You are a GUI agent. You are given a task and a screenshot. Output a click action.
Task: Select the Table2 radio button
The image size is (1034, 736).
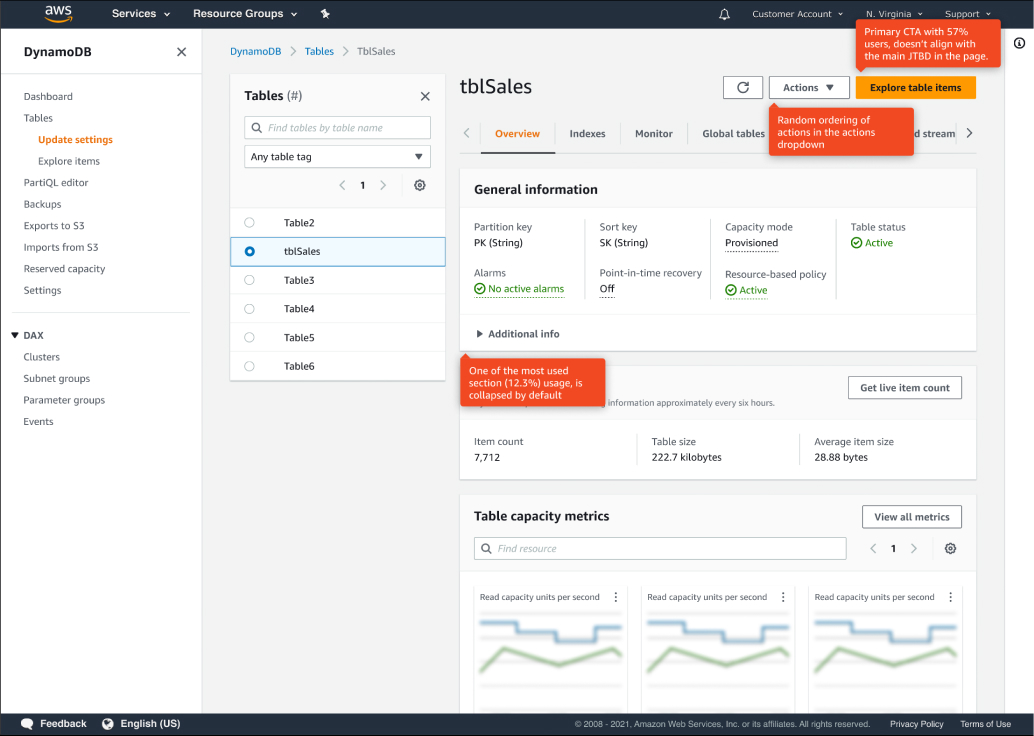pyautogui.click(x=250, y=223)
